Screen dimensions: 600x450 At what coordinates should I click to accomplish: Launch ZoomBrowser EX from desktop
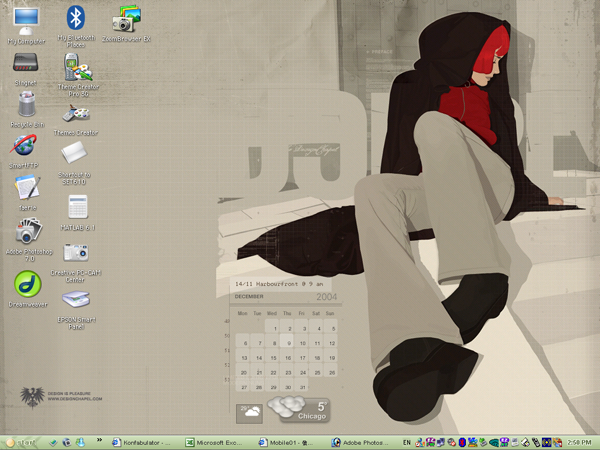point(126,23)
